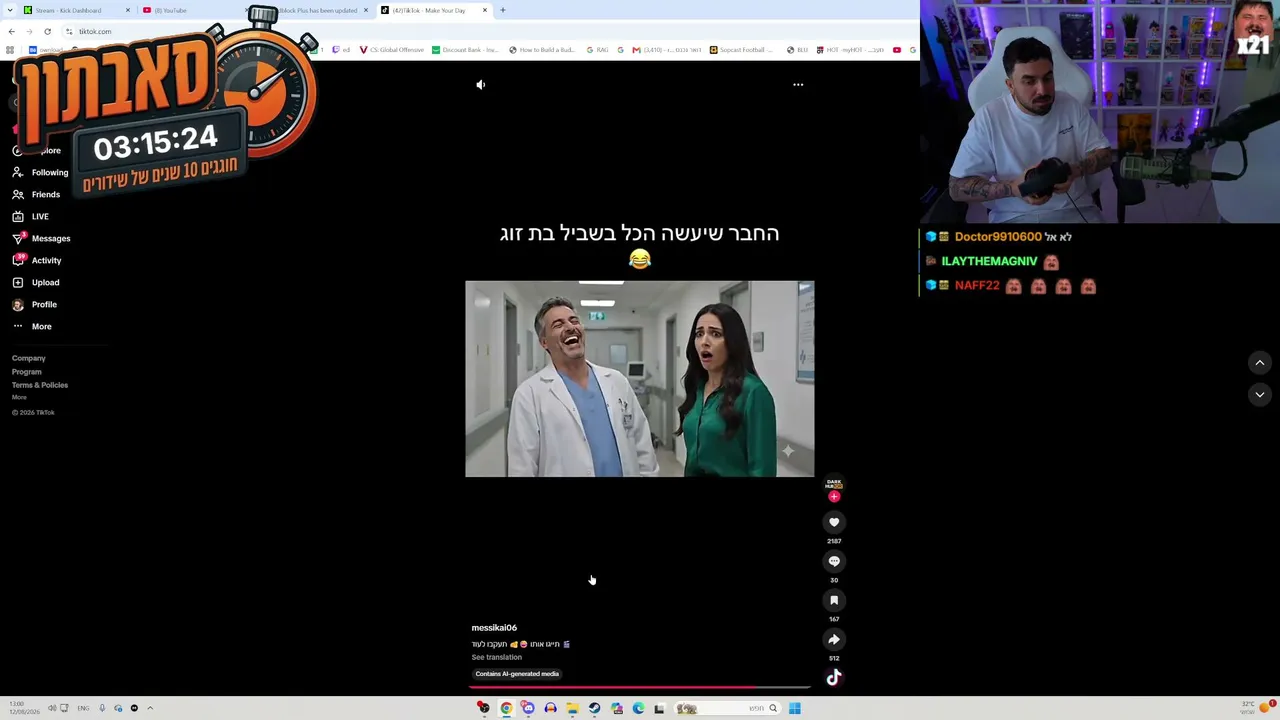Focus the tiktok.com address bar
The width and height of the screenshot is (1280, 720).
pyautogui.click(x=95, y=31)
